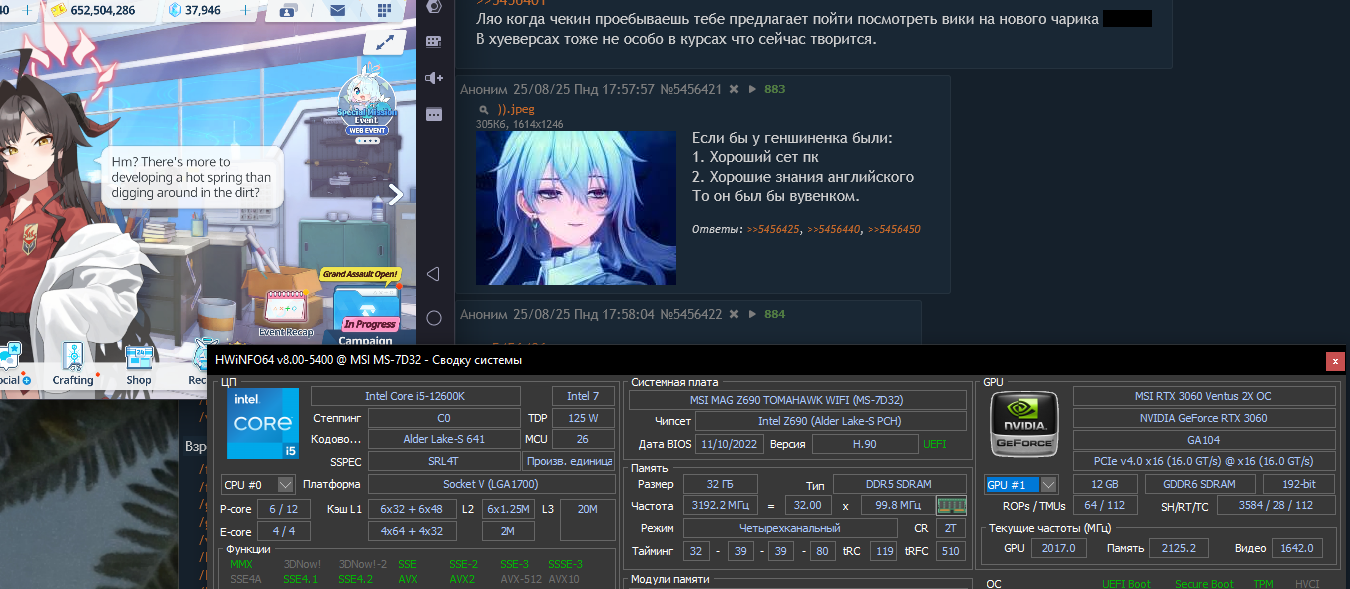1350x589 pixels.
Task: Click the Socket V (LGA1700) platform field
Action: (491, 484)
